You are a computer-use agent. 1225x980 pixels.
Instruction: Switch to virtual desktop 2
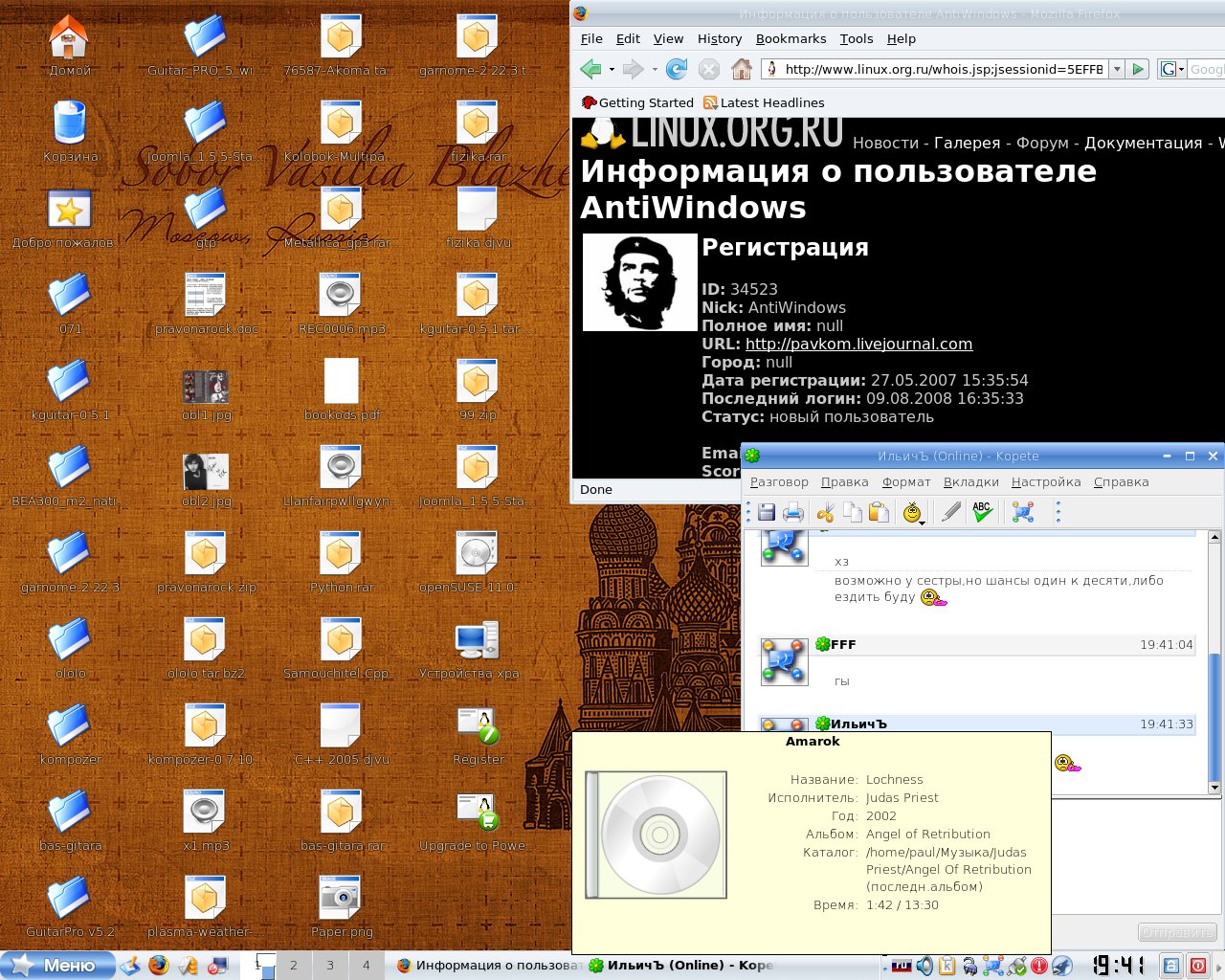tap(294, 966)
